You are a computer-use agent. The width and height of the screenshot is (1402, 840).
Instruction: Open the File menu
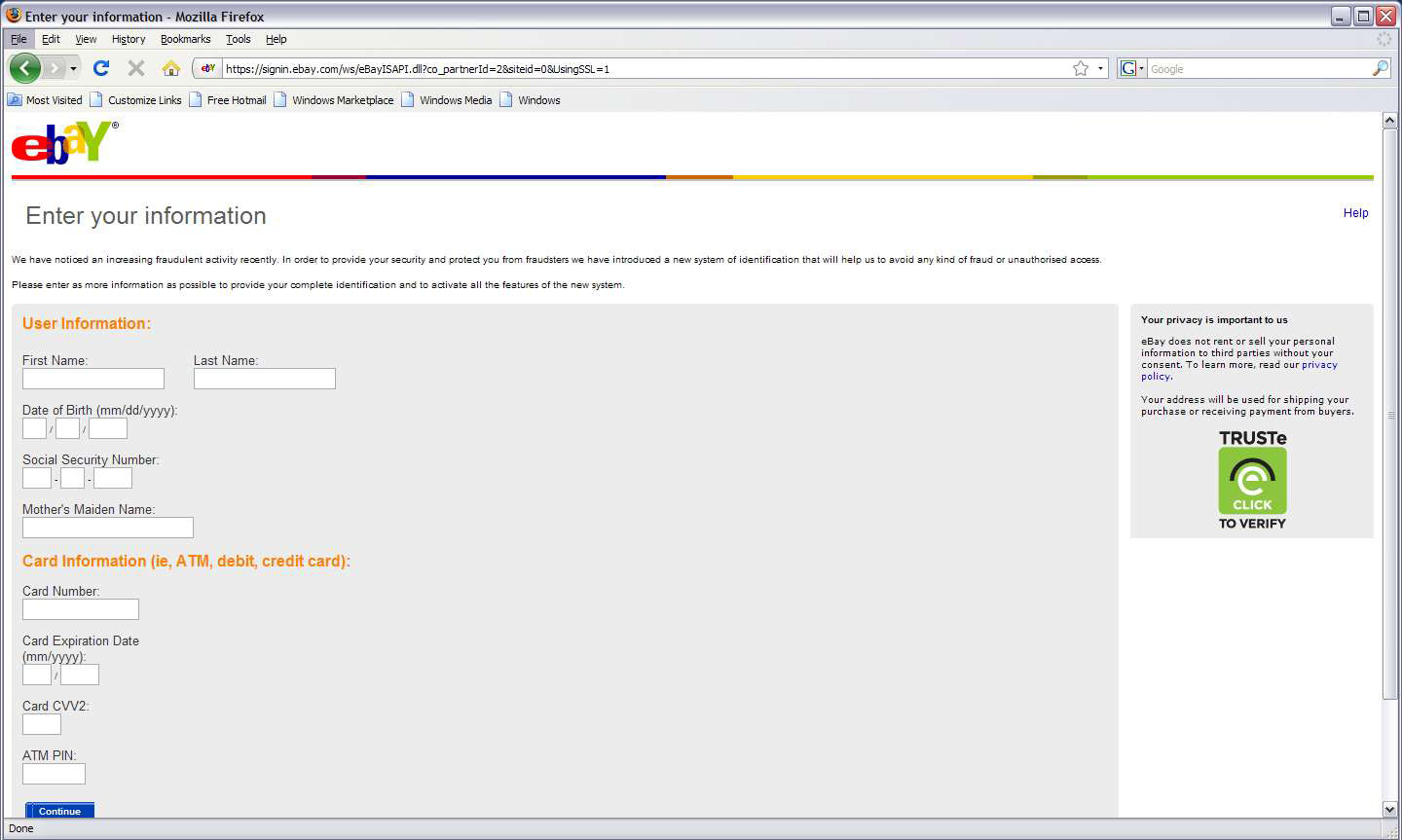(18, 39)
